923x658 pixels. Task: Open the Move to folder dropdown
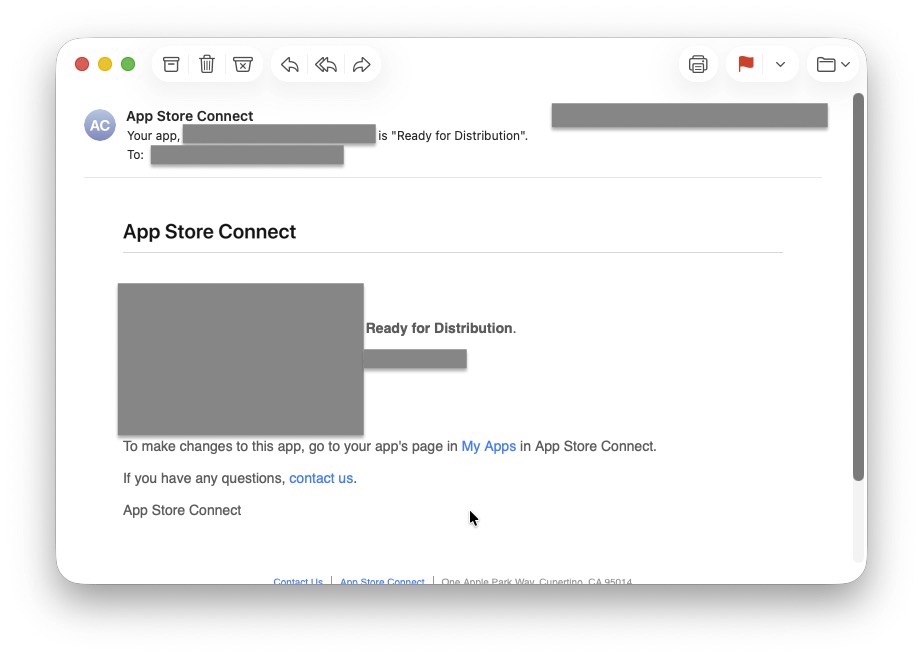[x=832, y=64]
